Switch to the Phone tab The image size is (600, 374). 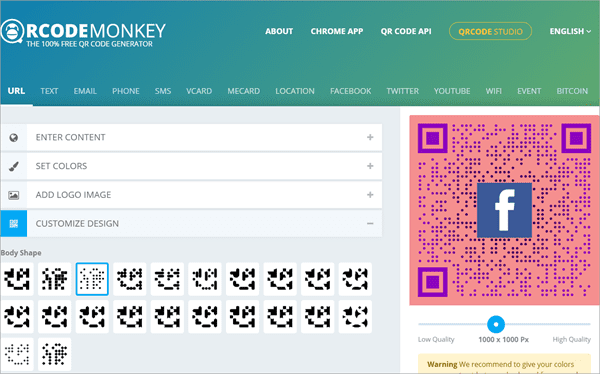tap(126, 91)
